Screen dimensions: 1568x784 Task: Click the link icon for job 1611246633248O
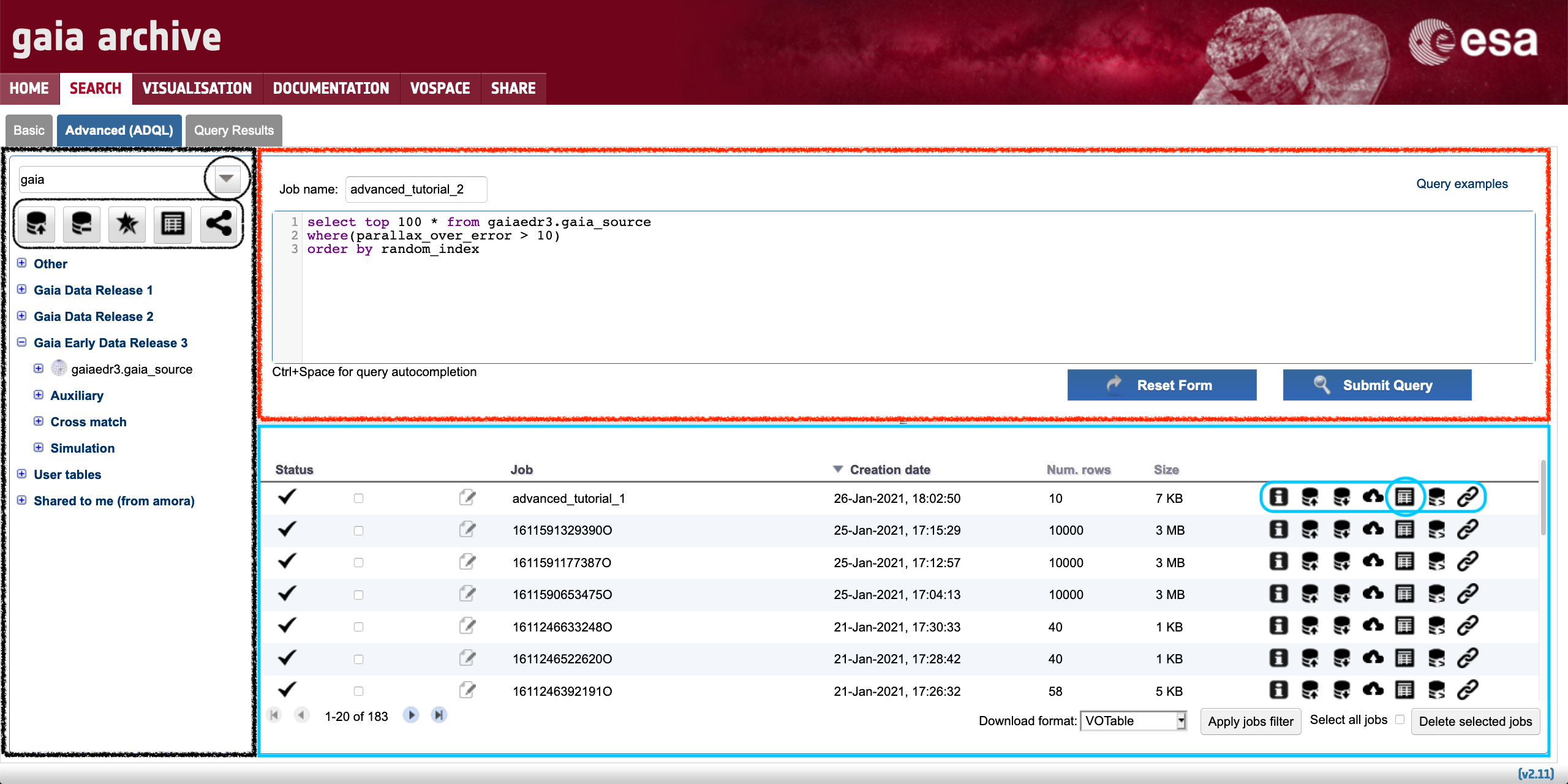[1468, 626]
